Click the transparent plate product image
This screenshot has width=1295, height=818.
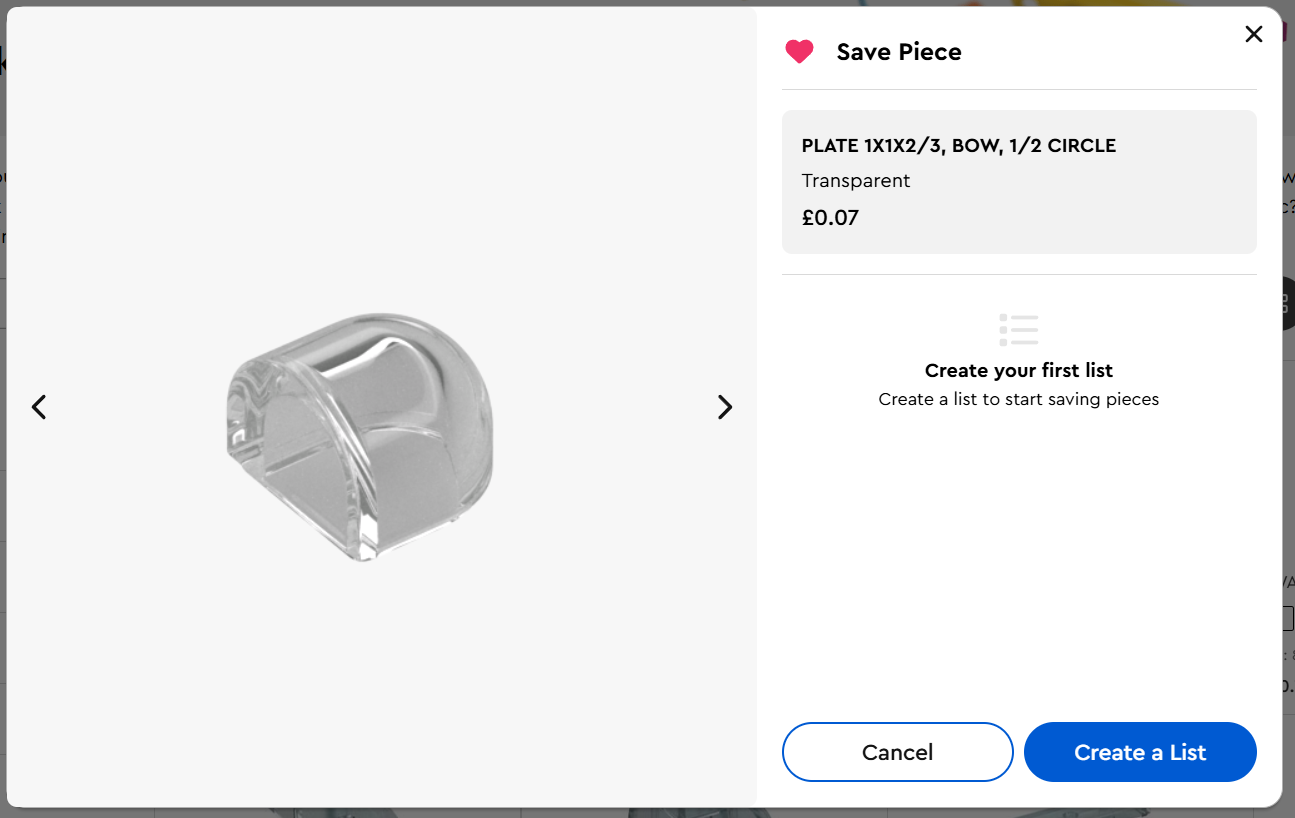[359, 436]
